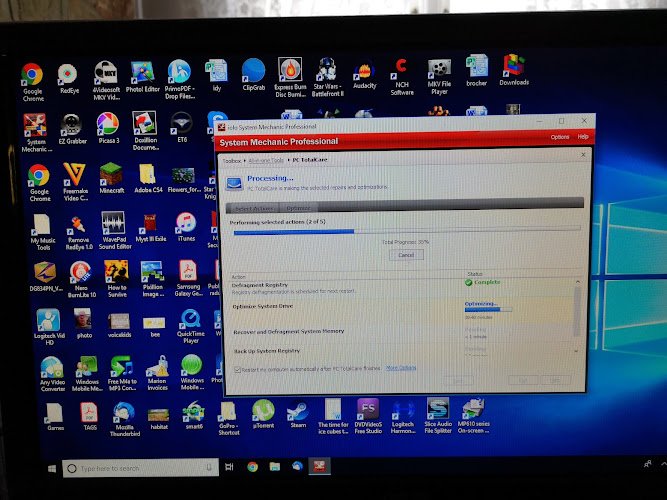Image resolution: width=667 pixels, height=500 pixels.
Task: Open File Explorer from taskbar
Action: 275,466
